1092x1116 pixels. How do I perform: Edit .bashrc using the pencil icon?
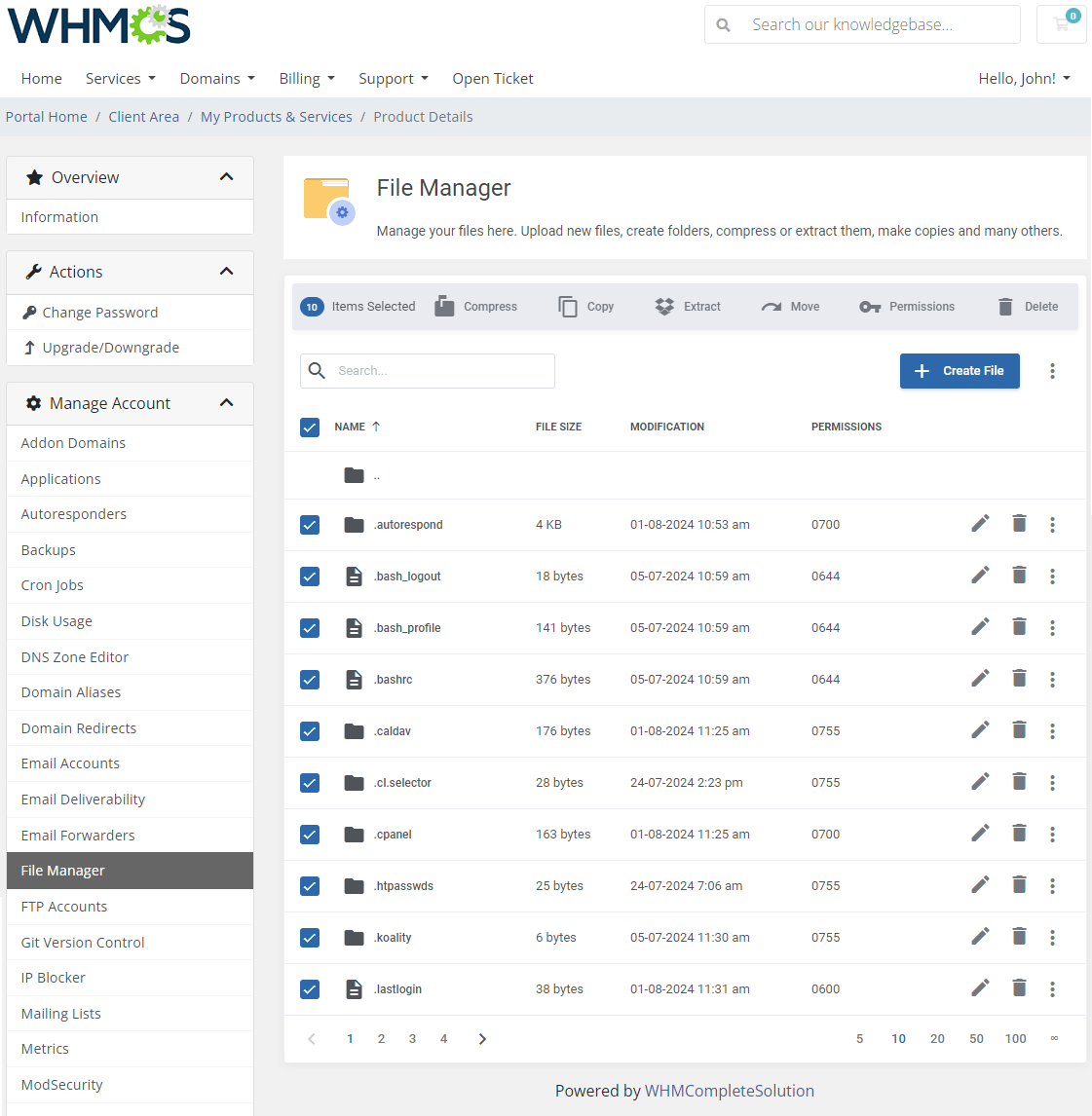(x=980, y=679)
